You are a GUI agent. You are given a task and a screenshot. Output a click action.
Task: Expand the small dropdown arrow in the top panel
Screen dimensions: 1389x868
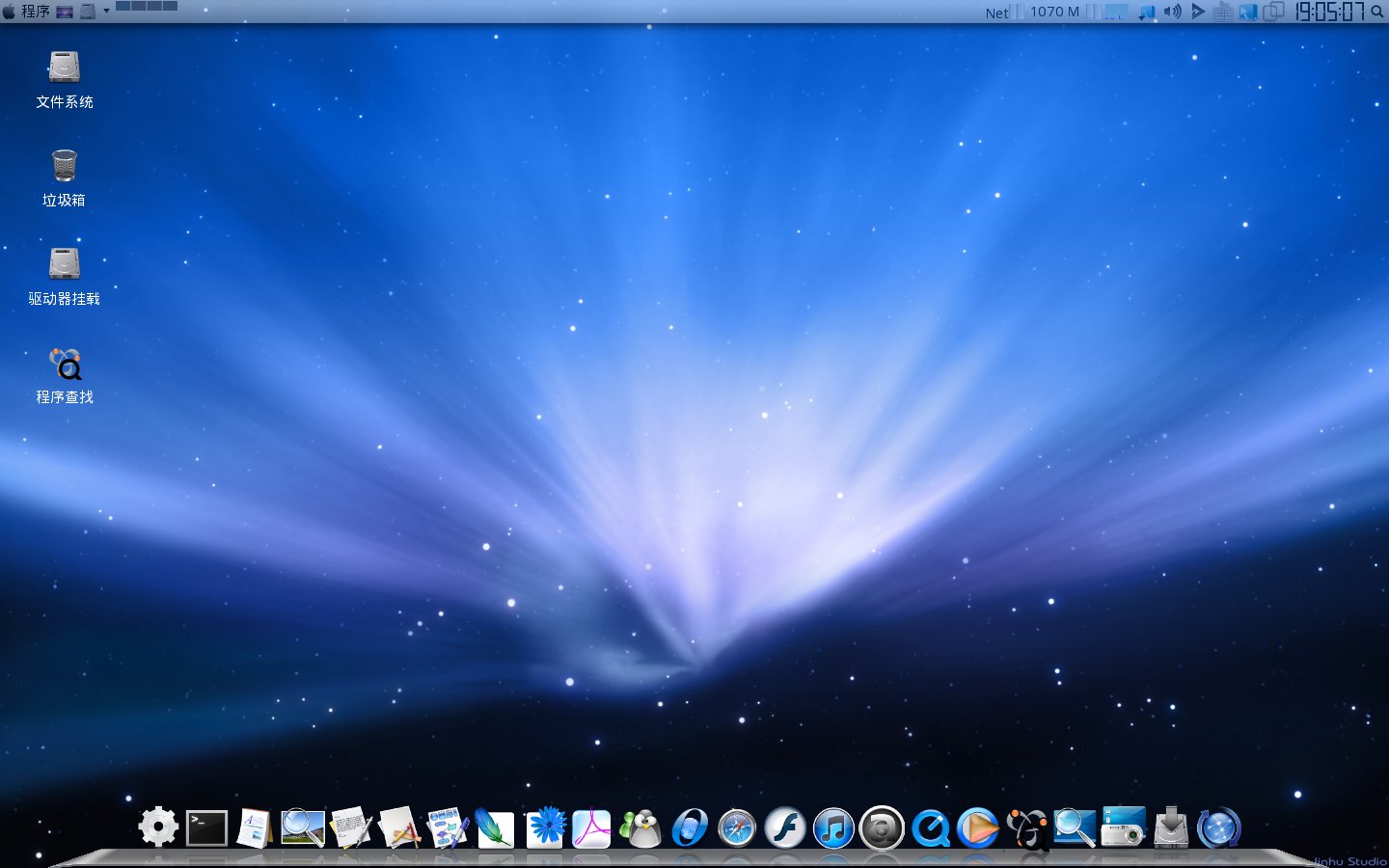[106, 11]
